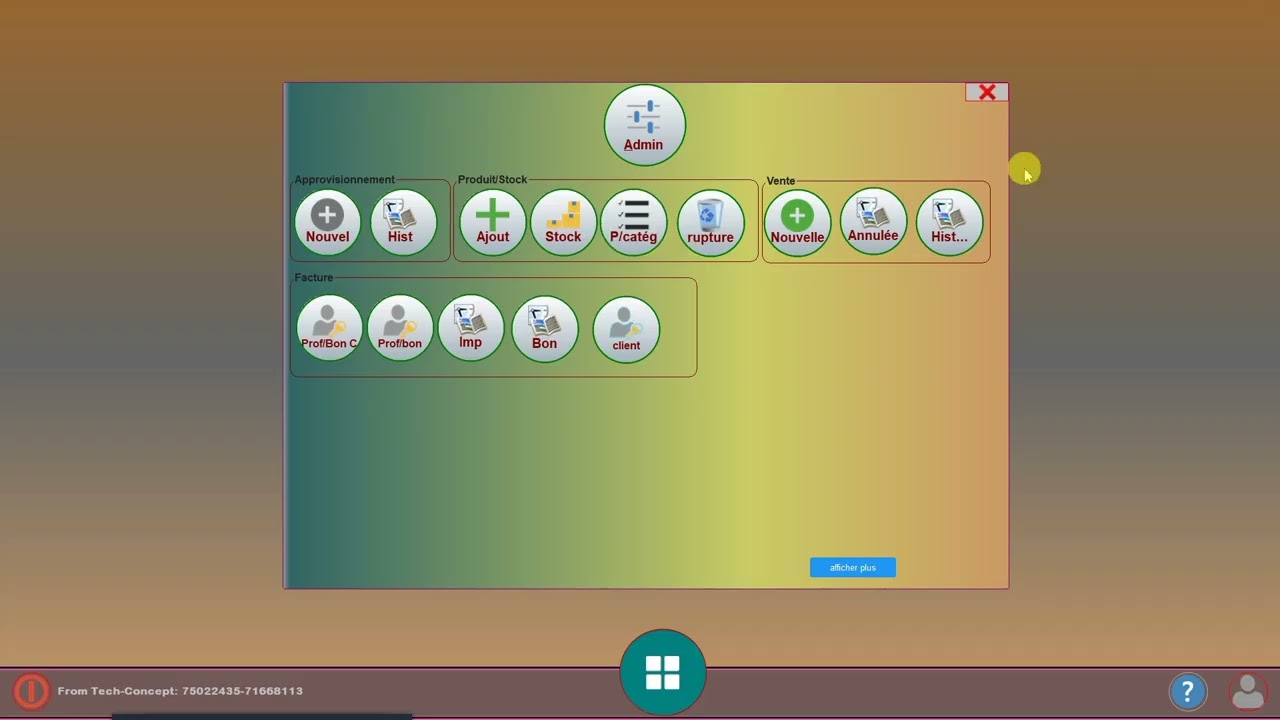Open the Annulée sales icon
The width and height of the screenshot is (1280, 720).
(x=873, y=221)
